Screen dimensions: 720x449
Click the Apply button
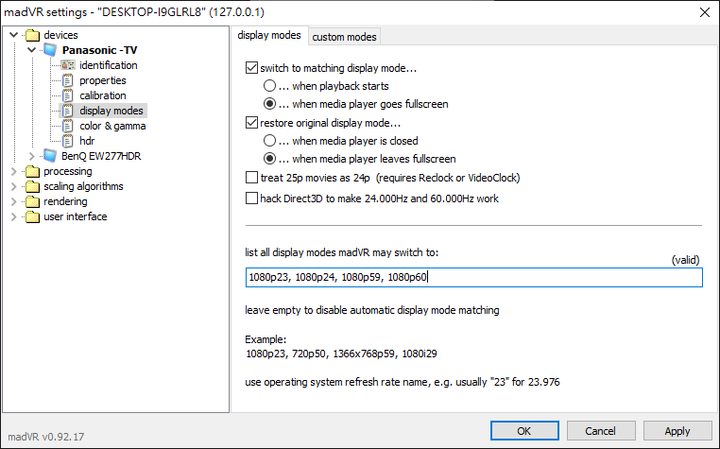pos(677,431)
